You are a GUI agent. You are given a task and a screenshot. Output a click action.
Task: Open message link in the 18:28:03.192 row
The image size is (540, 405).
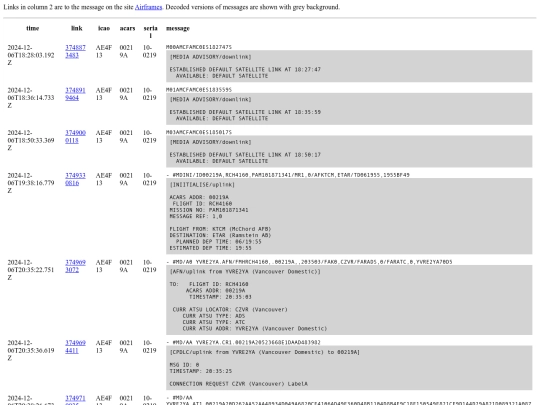pos(75,51)
